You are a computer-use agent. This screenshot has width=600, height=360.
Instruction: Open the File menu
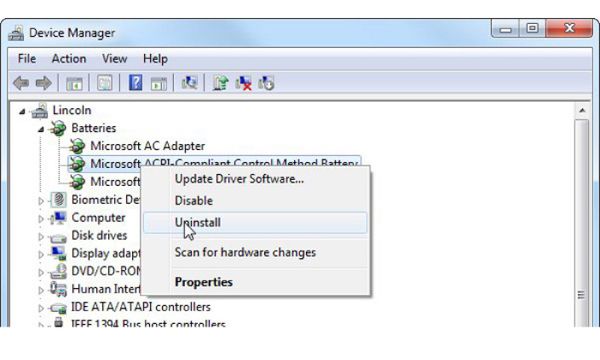pyautogui.click(x=27, y=59)
